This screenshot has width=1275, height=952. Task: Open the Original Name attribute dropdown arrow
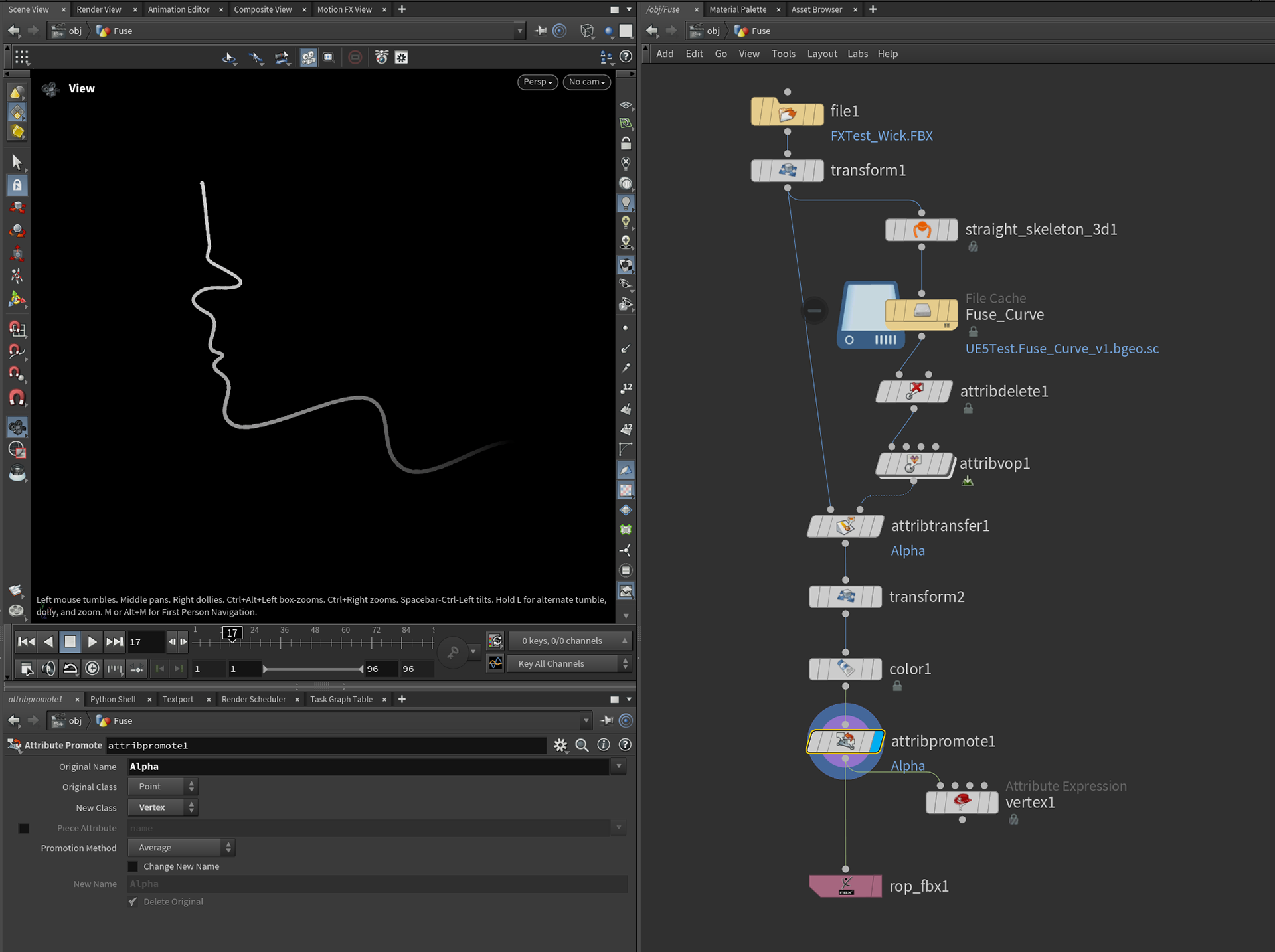619,766
